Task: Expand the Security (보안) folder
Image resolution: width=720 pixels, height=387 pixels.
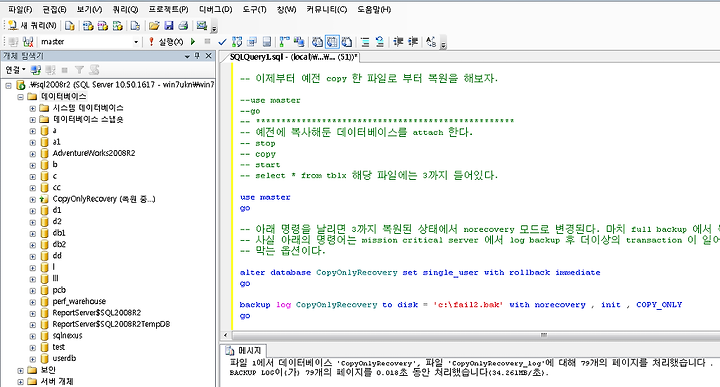Action: (21, 370)
